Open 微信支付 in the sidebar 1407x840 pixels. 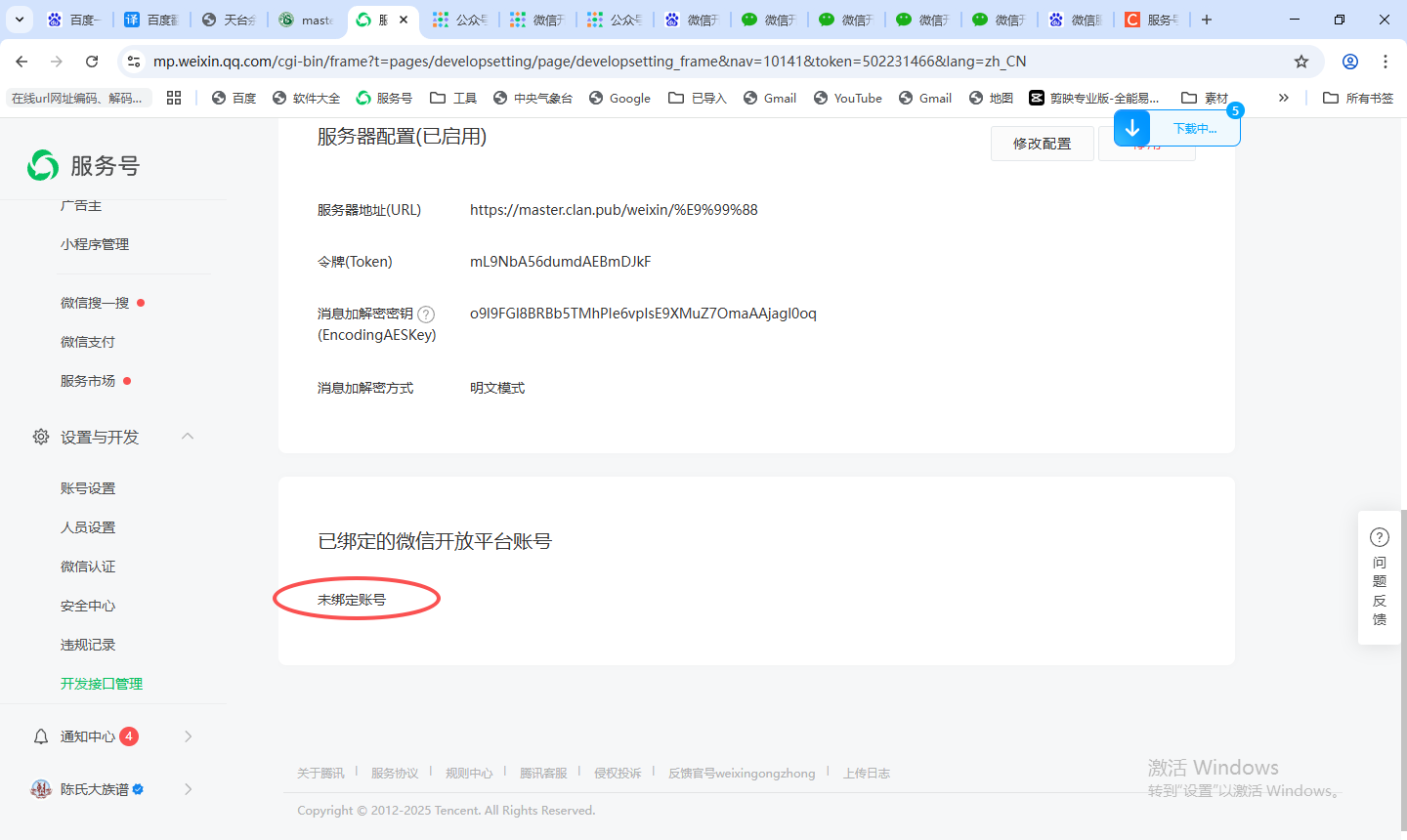coord(88,342)
